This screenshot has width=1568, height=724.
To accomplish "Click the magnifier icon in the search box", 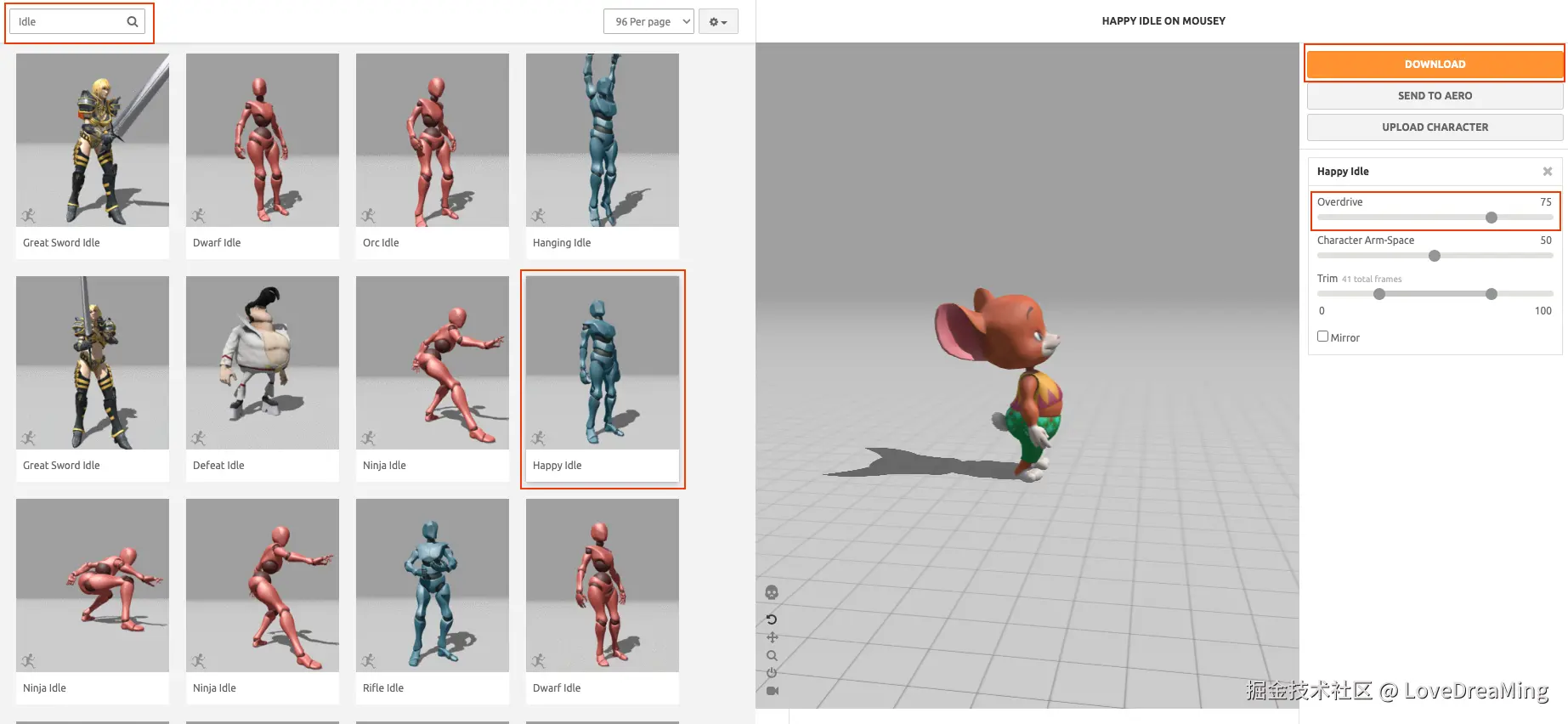I will click(133, 22).
